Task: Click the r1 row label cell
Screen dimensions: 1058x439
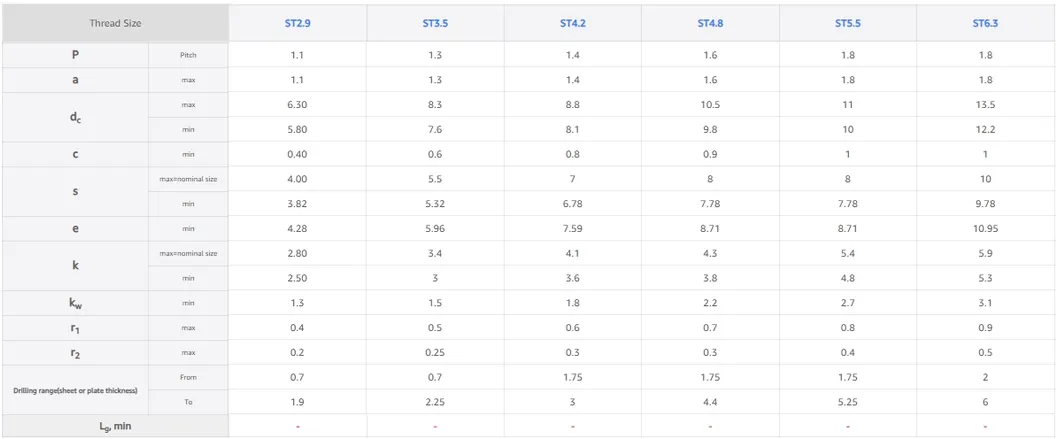Action: point(75,328)
